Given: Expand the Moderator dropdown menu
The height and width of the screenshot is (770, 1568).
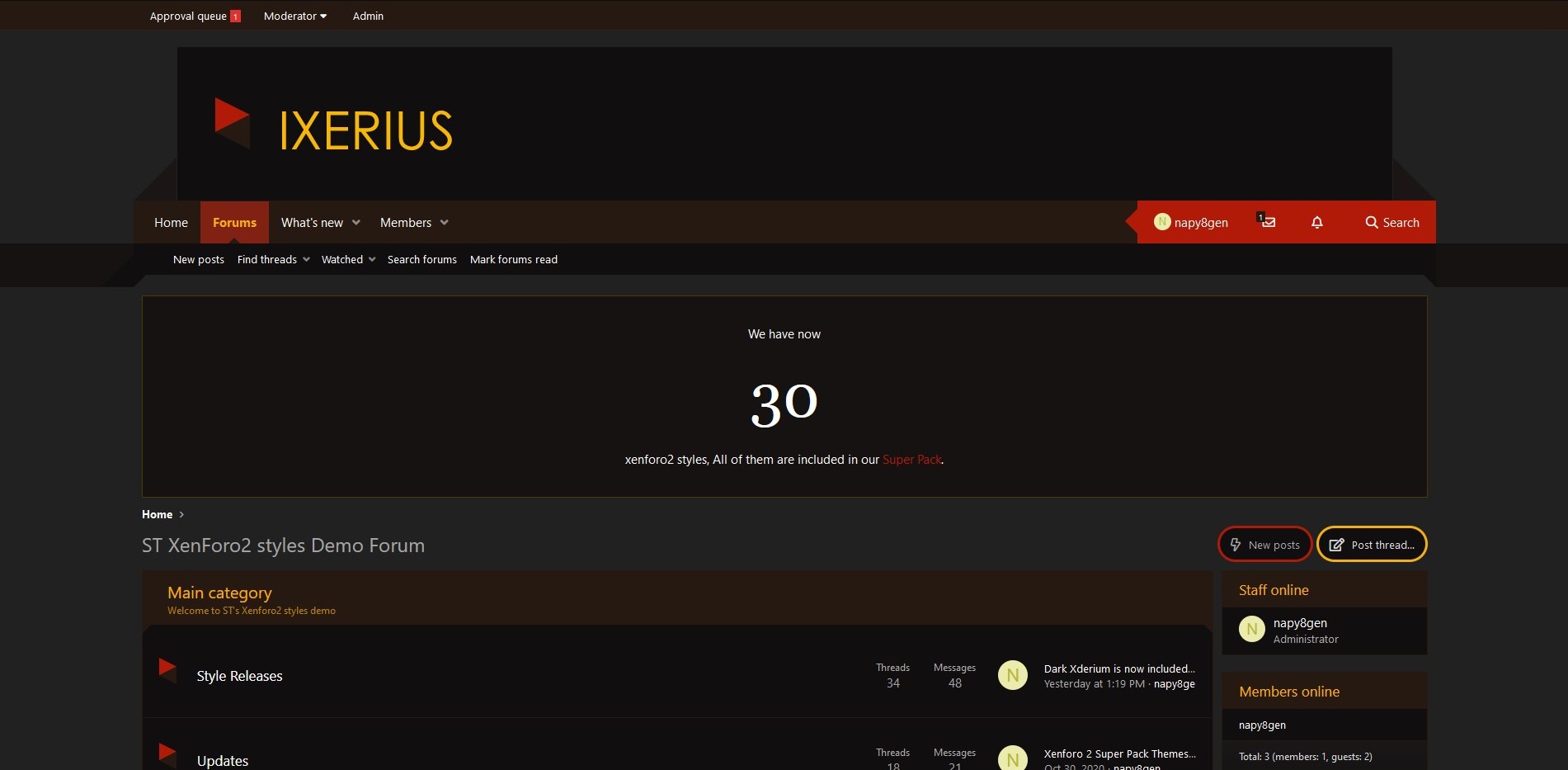Looking at the screenshot, I should tap(295, 16).
